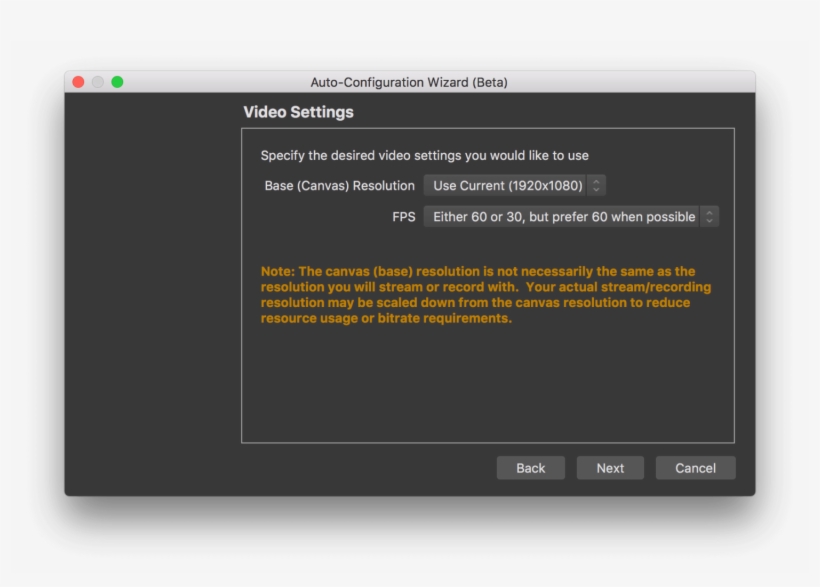The width and height of the screenshot is (820, 587).
Task: Change the 'Either 60 or 30' FPS setting
Action: pos(560,216)
